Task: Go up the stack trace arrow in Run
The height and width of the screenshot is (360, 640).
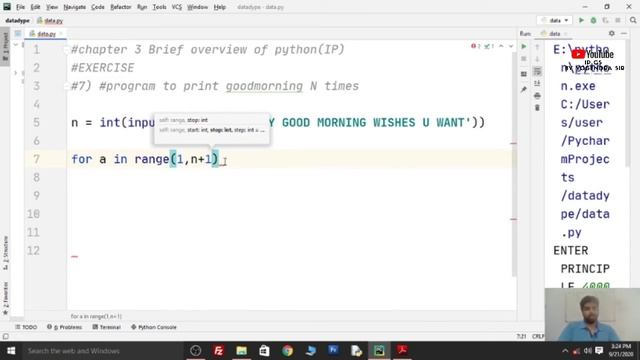Action: click(537, 47)
